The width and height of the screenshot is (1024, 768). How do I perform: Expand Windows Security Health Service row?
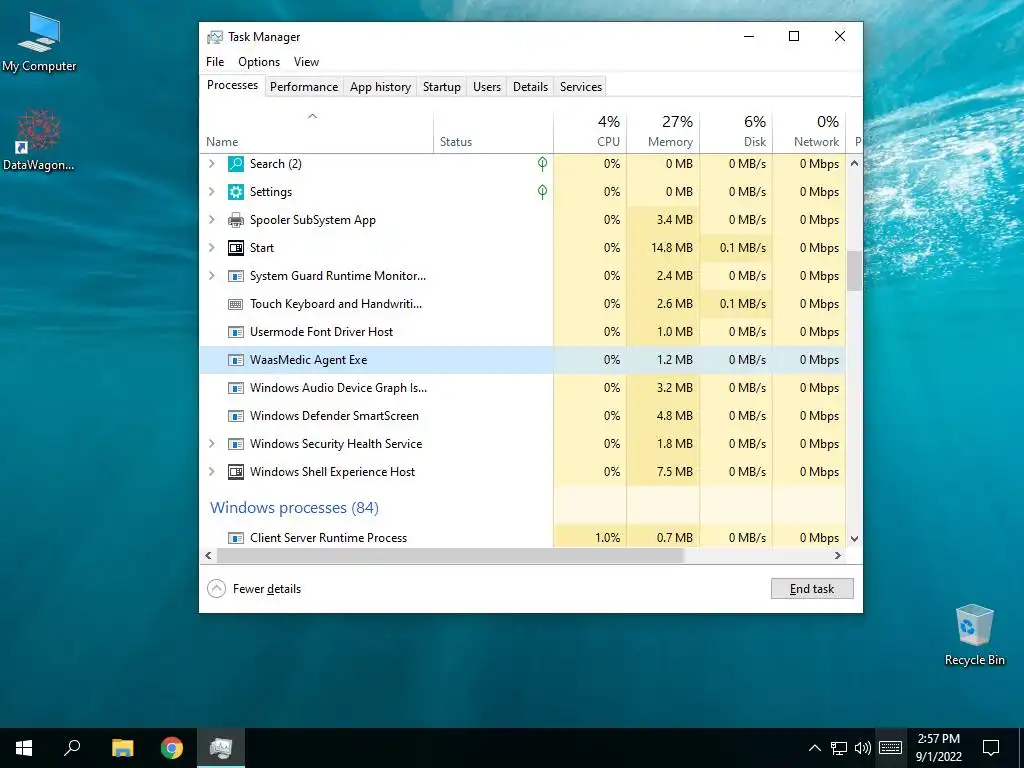[212, 444]
